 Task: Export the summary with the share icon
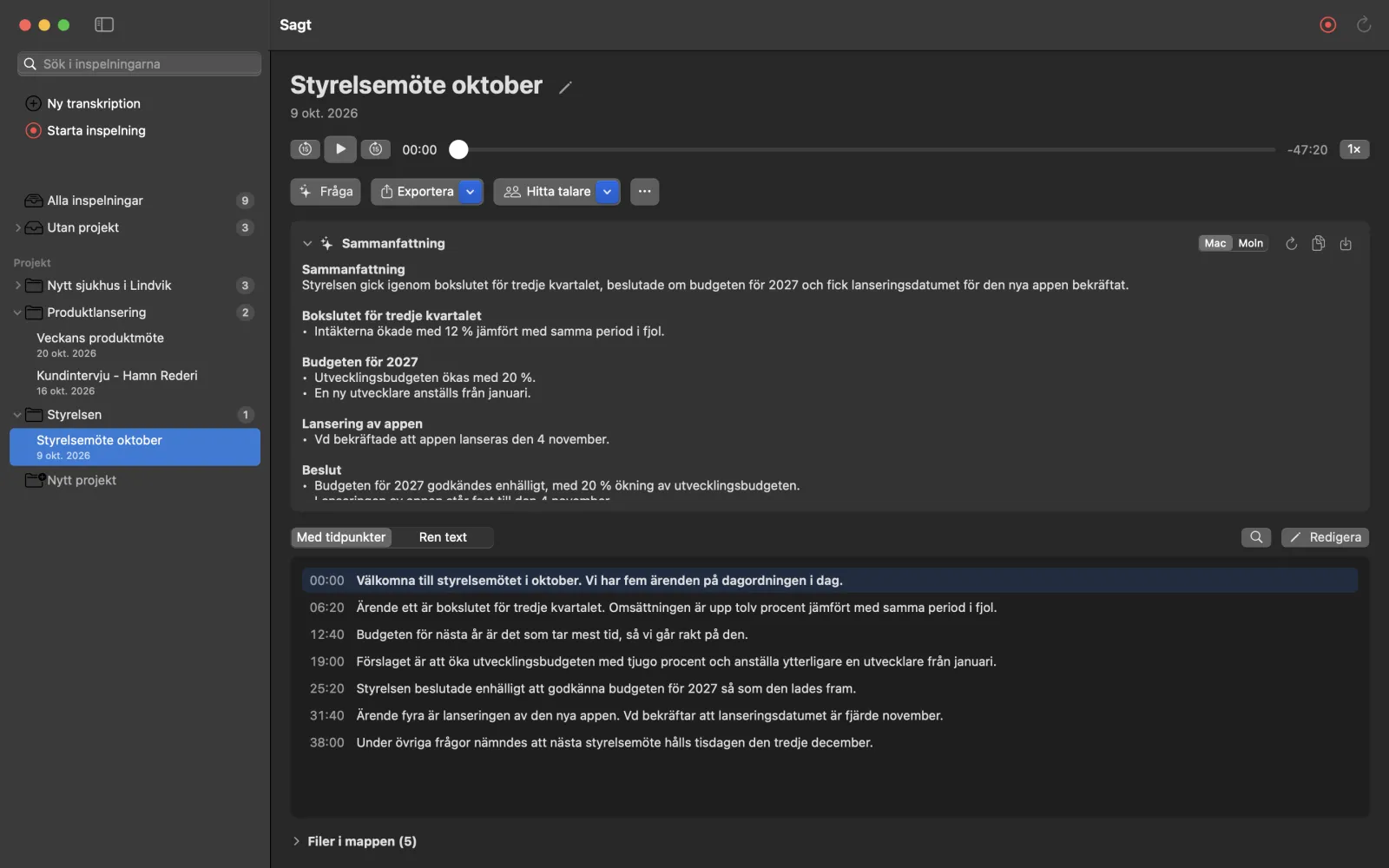pyautogui.click(x=1346, y=244)
